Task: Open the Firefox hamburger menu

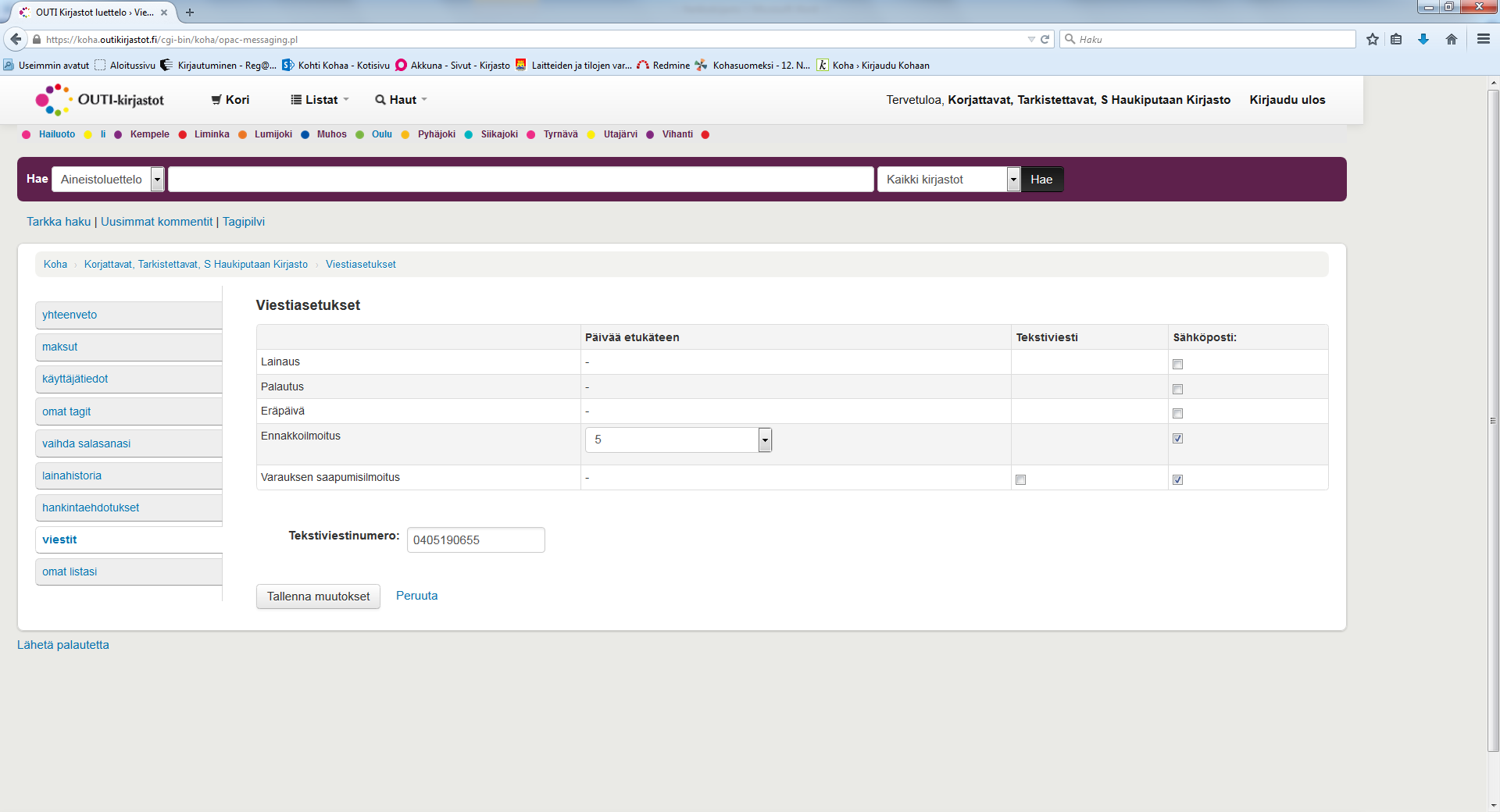Action: click(x=1484, y=39)
